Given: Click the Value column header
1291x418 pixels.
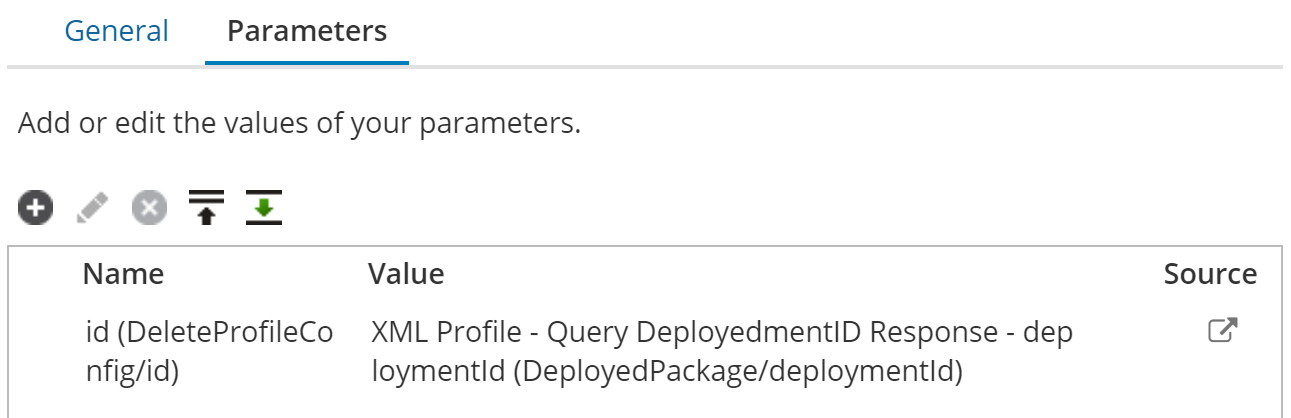Looking at the screenshot, I should [406, 274].
